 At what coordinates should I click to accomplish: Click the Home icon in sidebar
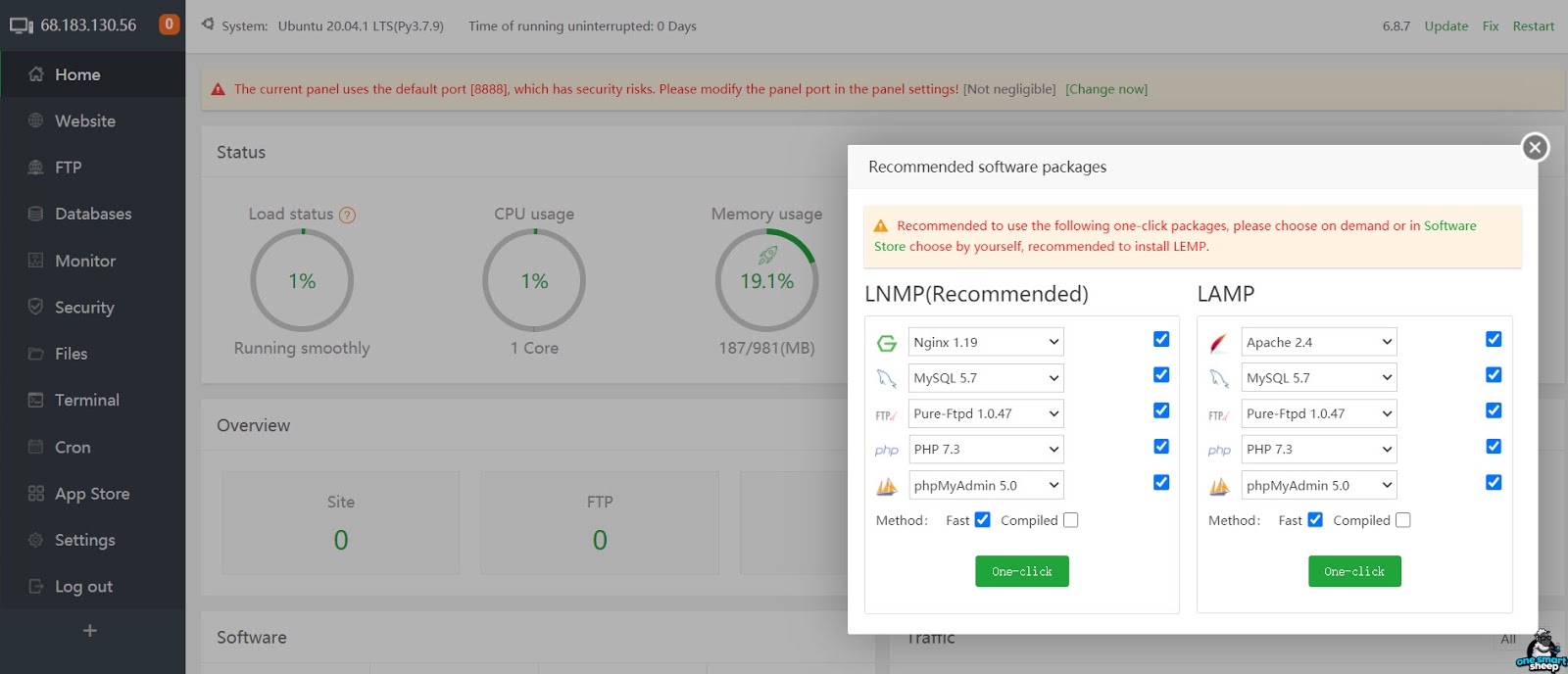click(36, 74)
